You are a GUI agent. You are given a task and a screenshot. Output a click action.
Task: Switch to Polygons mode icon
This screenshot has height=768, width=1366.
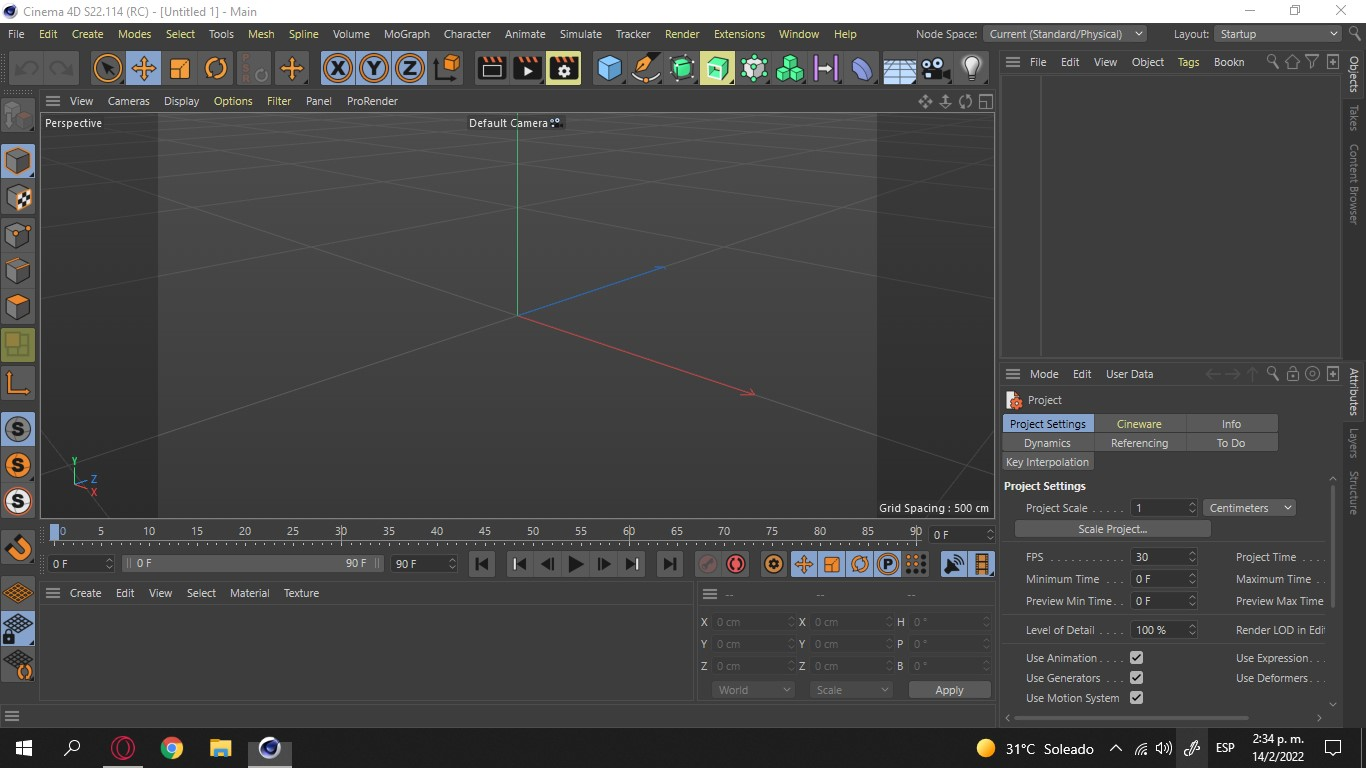pyautogui.click(x=18, y=307)
